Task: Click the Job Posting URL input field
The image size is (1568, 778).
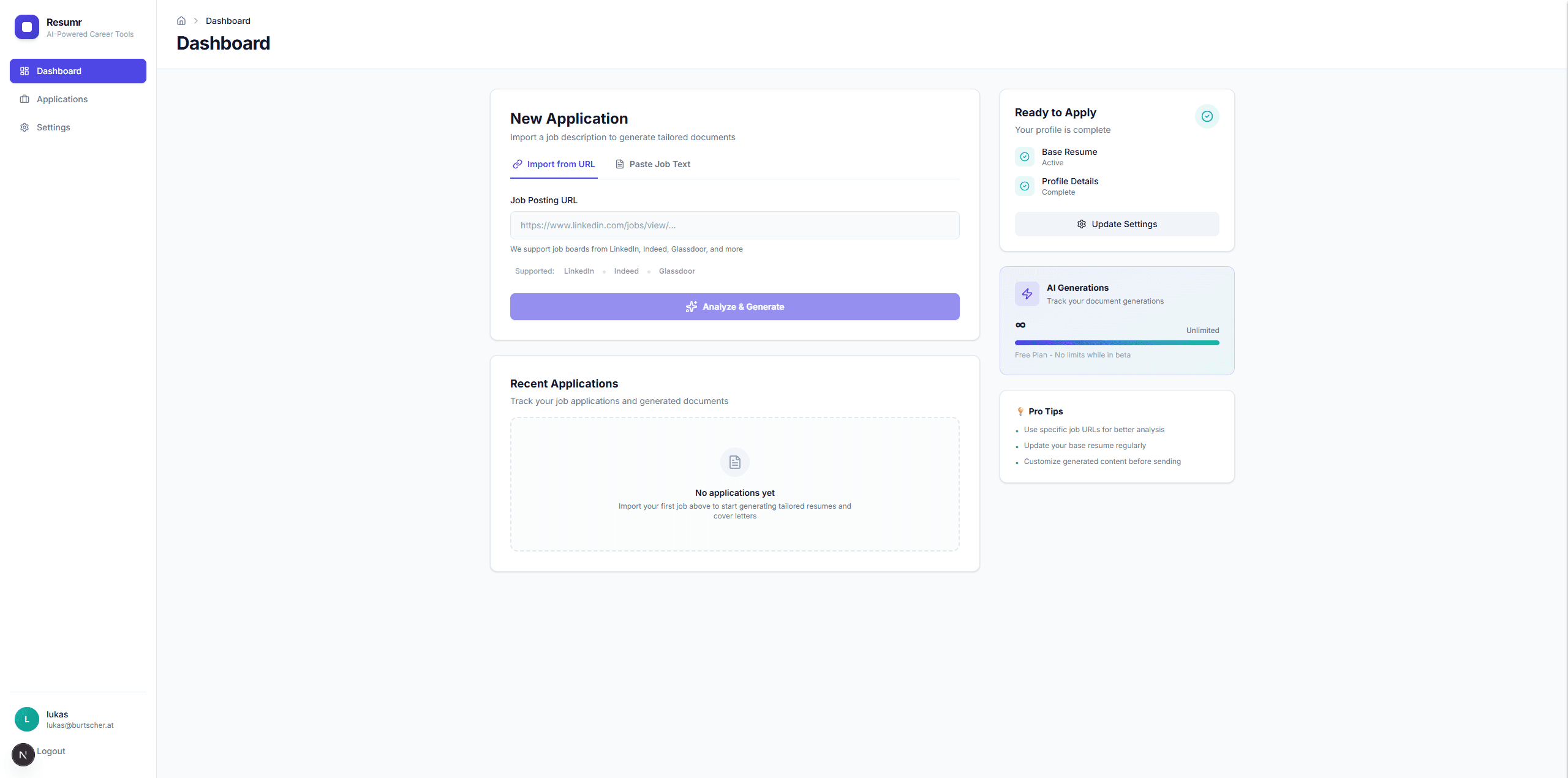Action: coord(734,225)
